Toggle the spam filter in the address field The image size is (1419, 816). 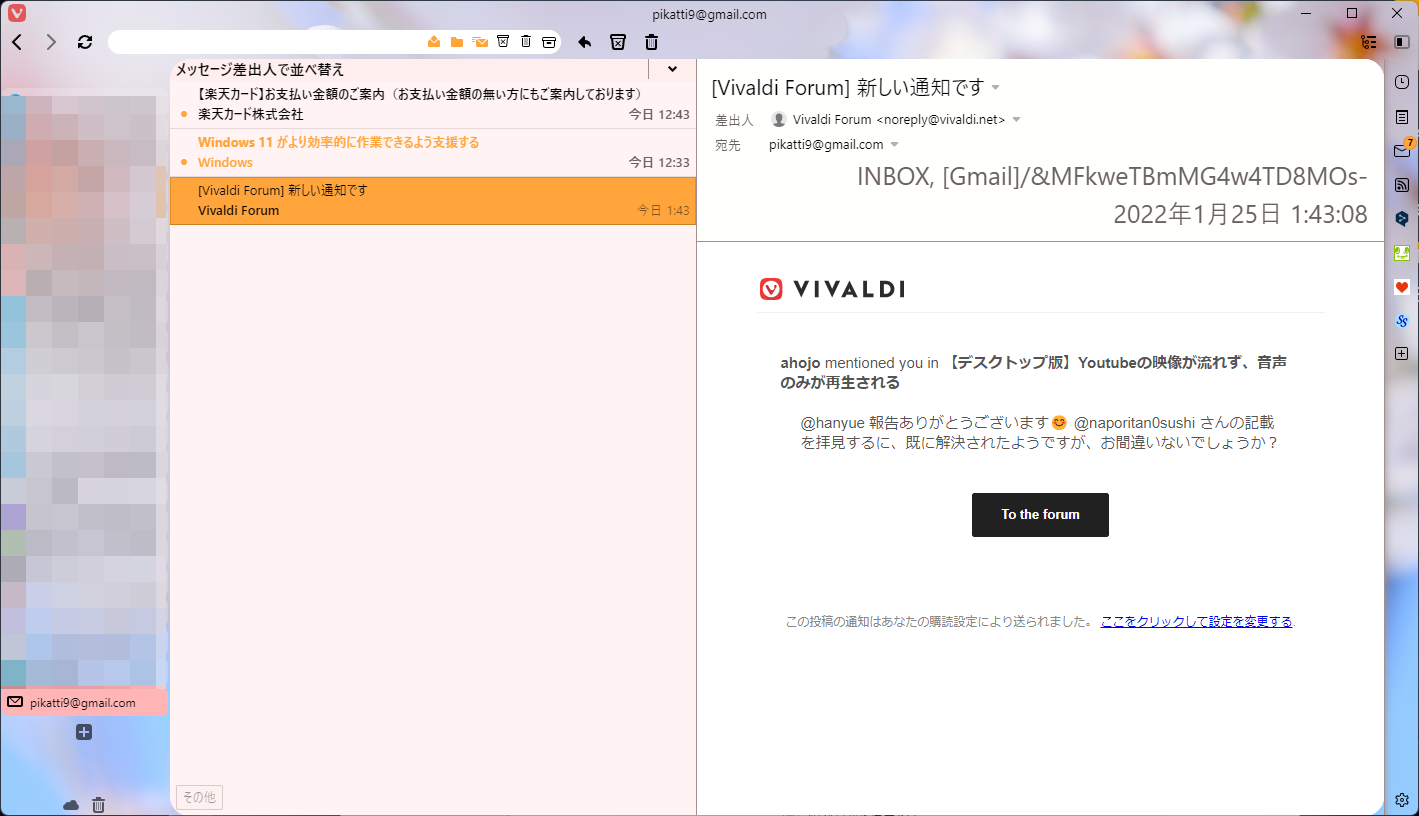click(503, 42)
